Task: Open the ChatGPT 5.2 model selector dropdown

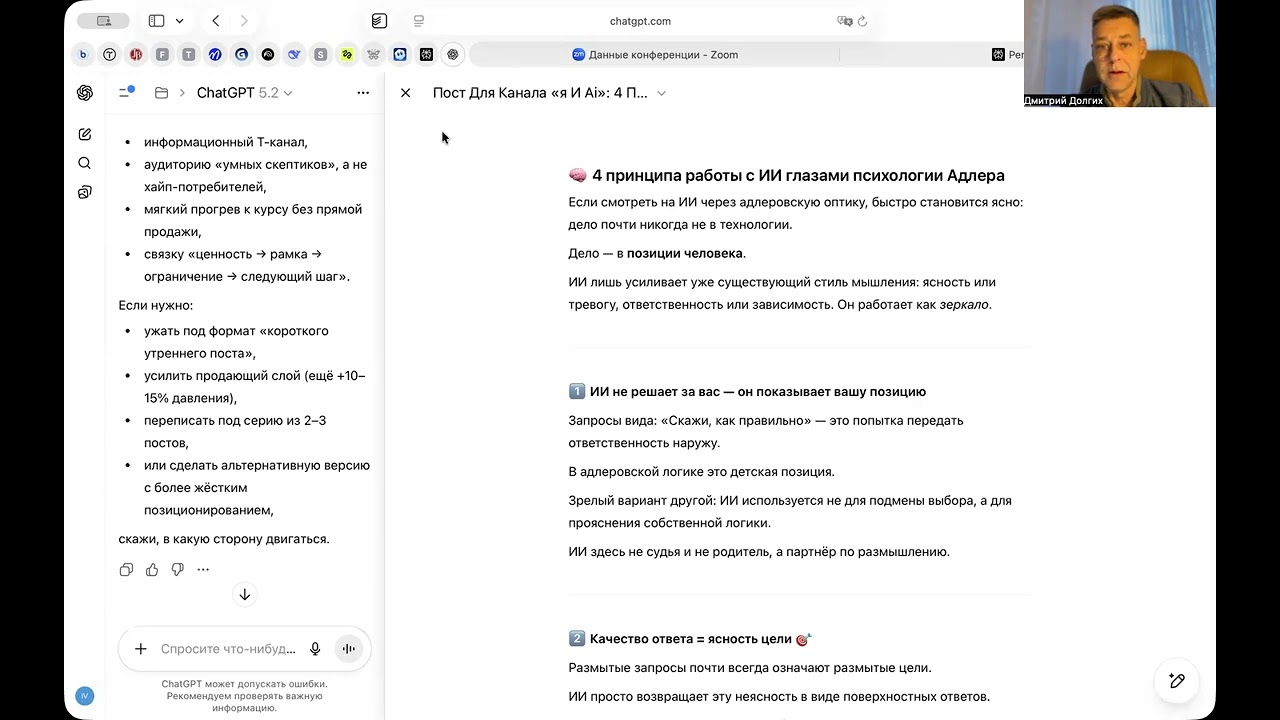Action: coord(245,93)
